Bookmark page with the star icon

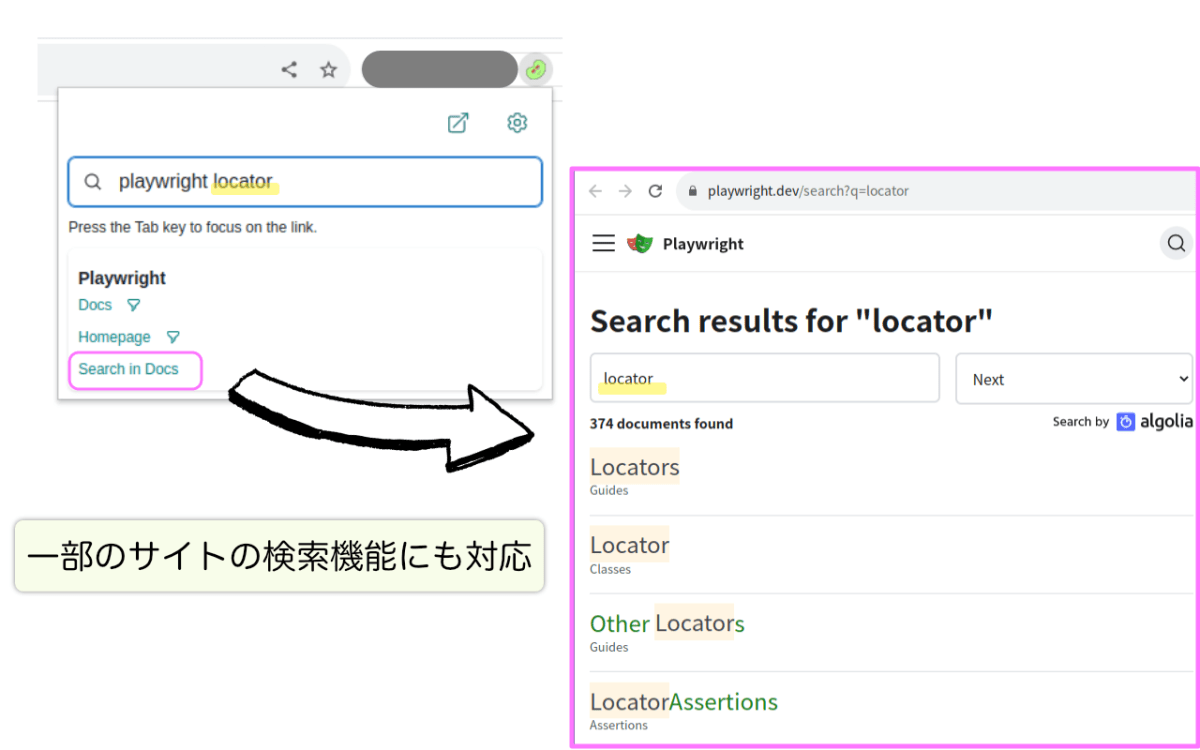pyautogui.click(x=328, y=69)
